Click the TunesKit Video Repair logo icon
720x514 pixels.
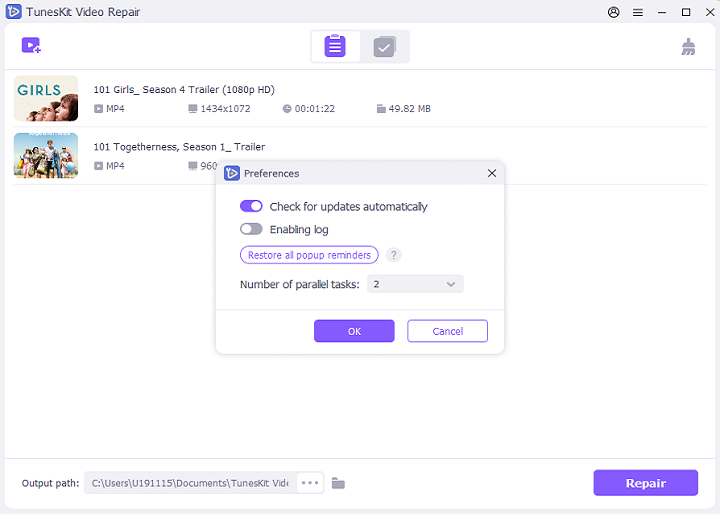(x=13, y=11)
